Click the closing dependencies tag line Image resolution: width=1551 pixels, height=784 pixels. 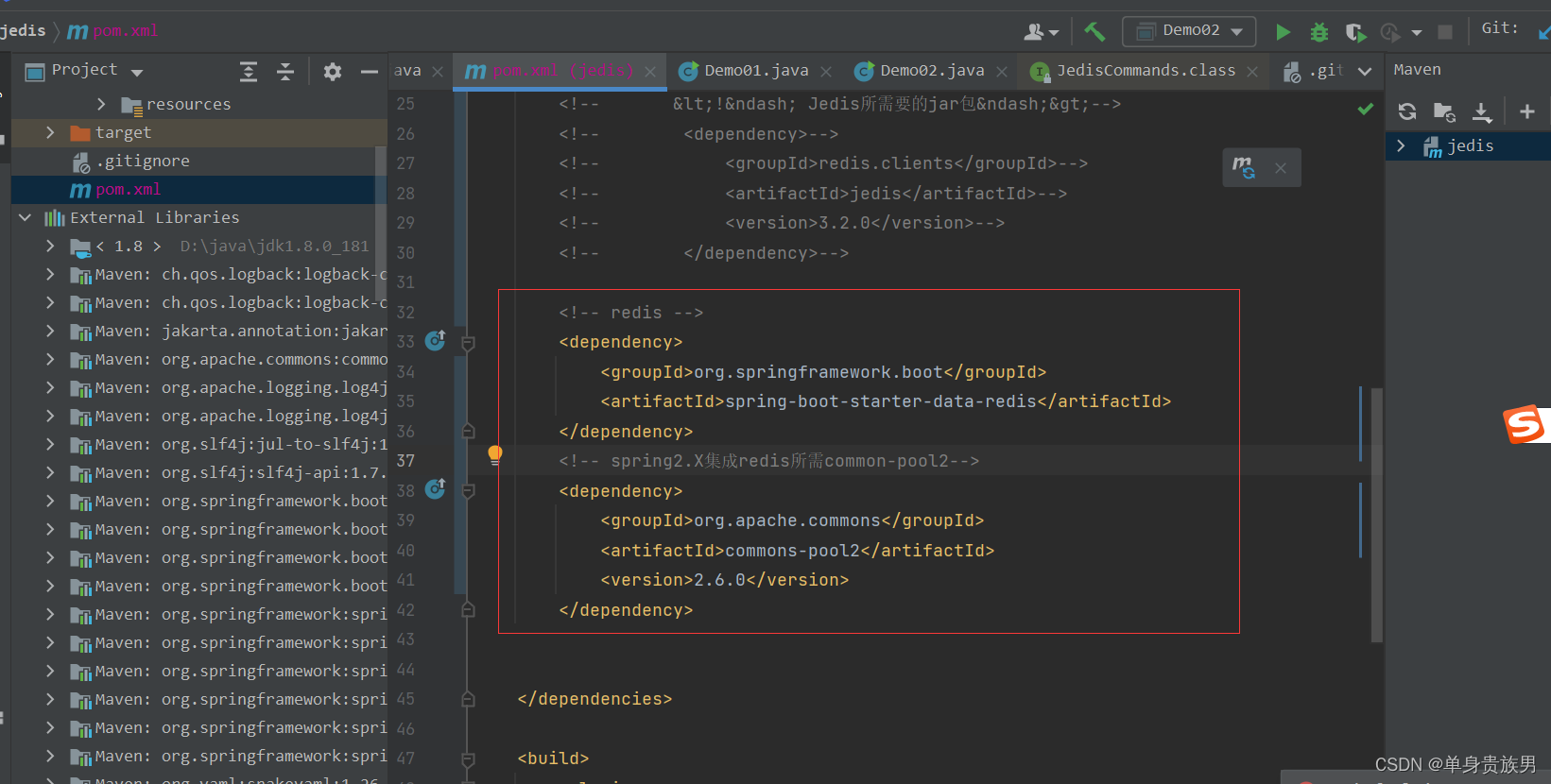[595, 699]
